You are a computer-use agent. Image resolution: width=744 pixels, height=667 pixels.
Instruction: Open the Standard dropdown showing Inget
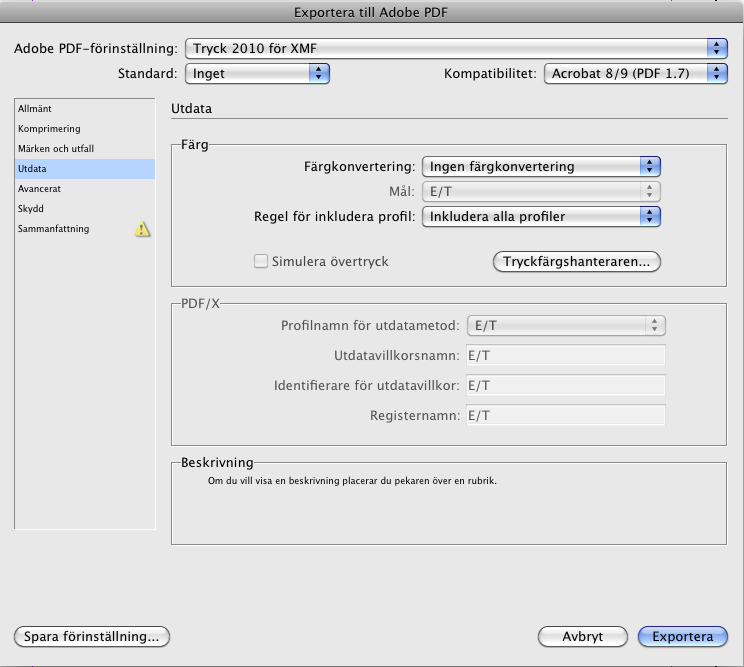[x=257, y=74]
